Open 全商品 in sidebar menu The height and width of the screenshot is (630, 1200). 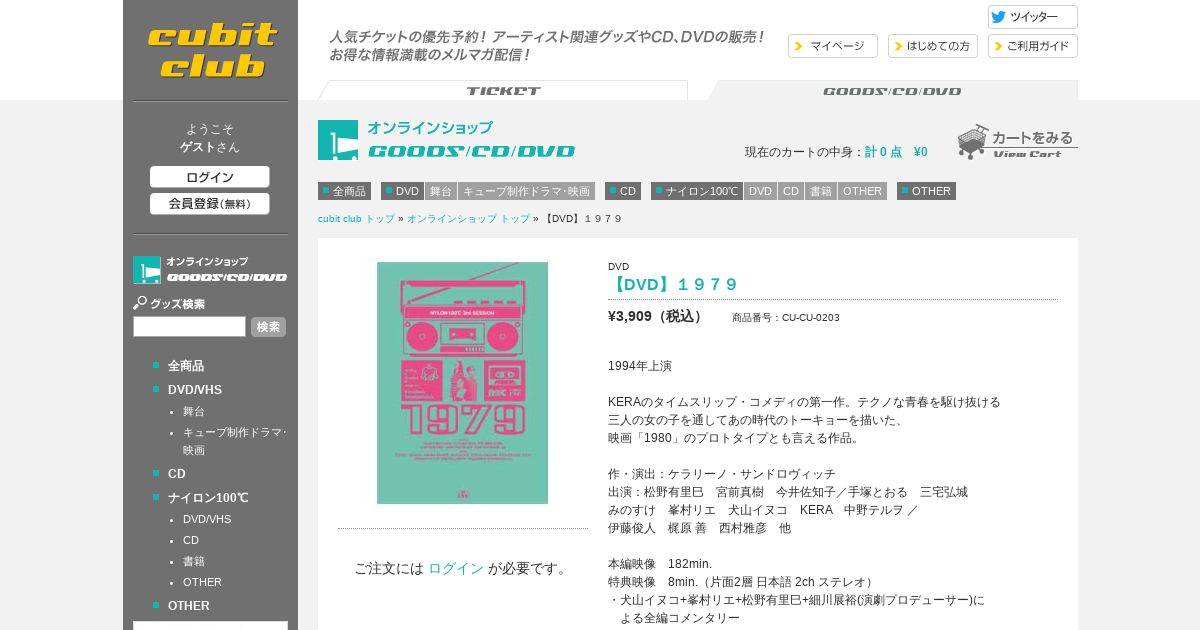(x=186, y=366)
